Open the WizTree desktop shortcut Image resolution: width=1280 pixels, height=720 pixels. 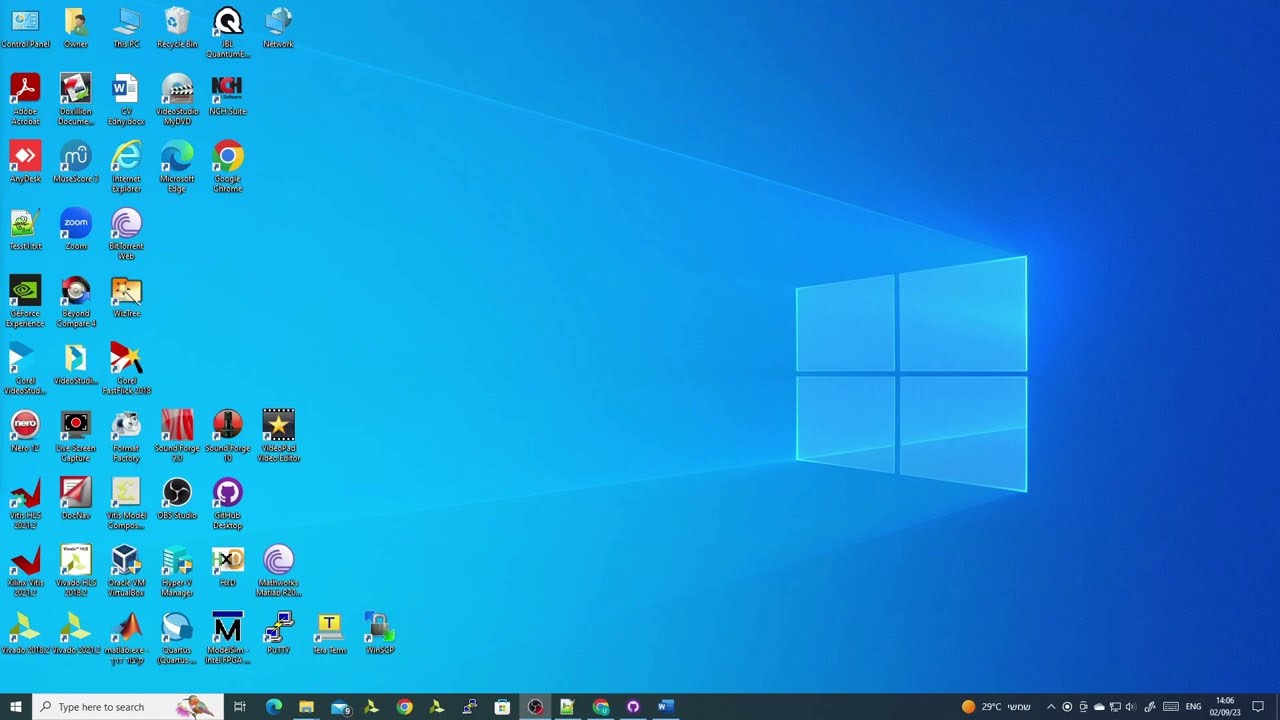pyautogui.click(x=126, y=297)
